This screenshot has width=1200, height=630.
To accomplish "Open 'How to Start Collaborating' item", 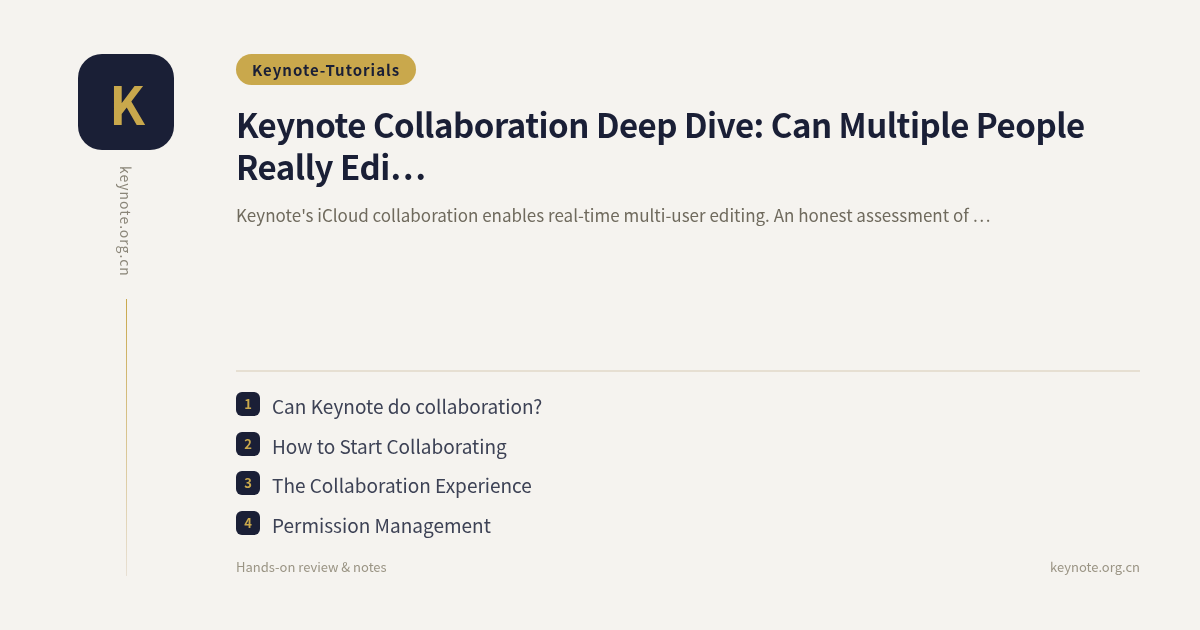I will point(389,447).
